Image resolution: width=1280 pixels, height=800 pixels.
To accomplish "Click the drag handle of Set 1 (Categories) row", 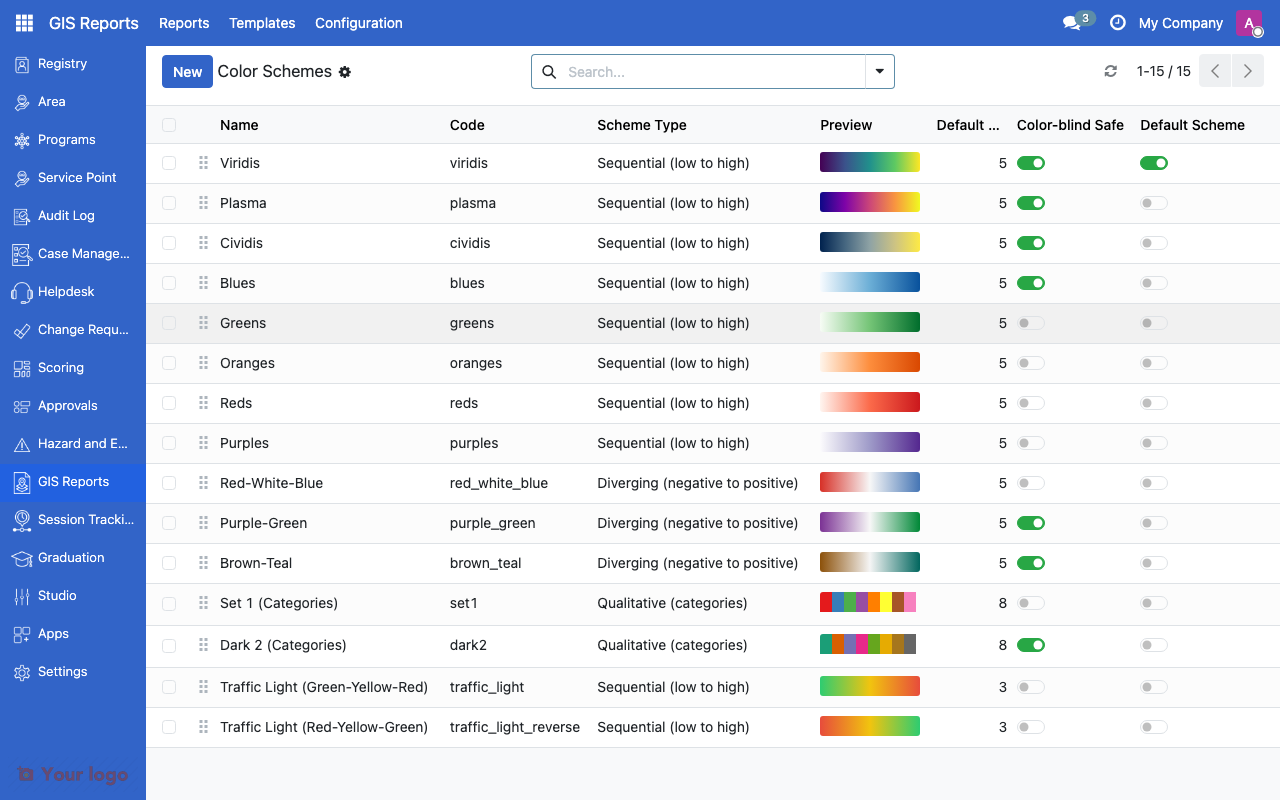I will (x=203, y=603).
